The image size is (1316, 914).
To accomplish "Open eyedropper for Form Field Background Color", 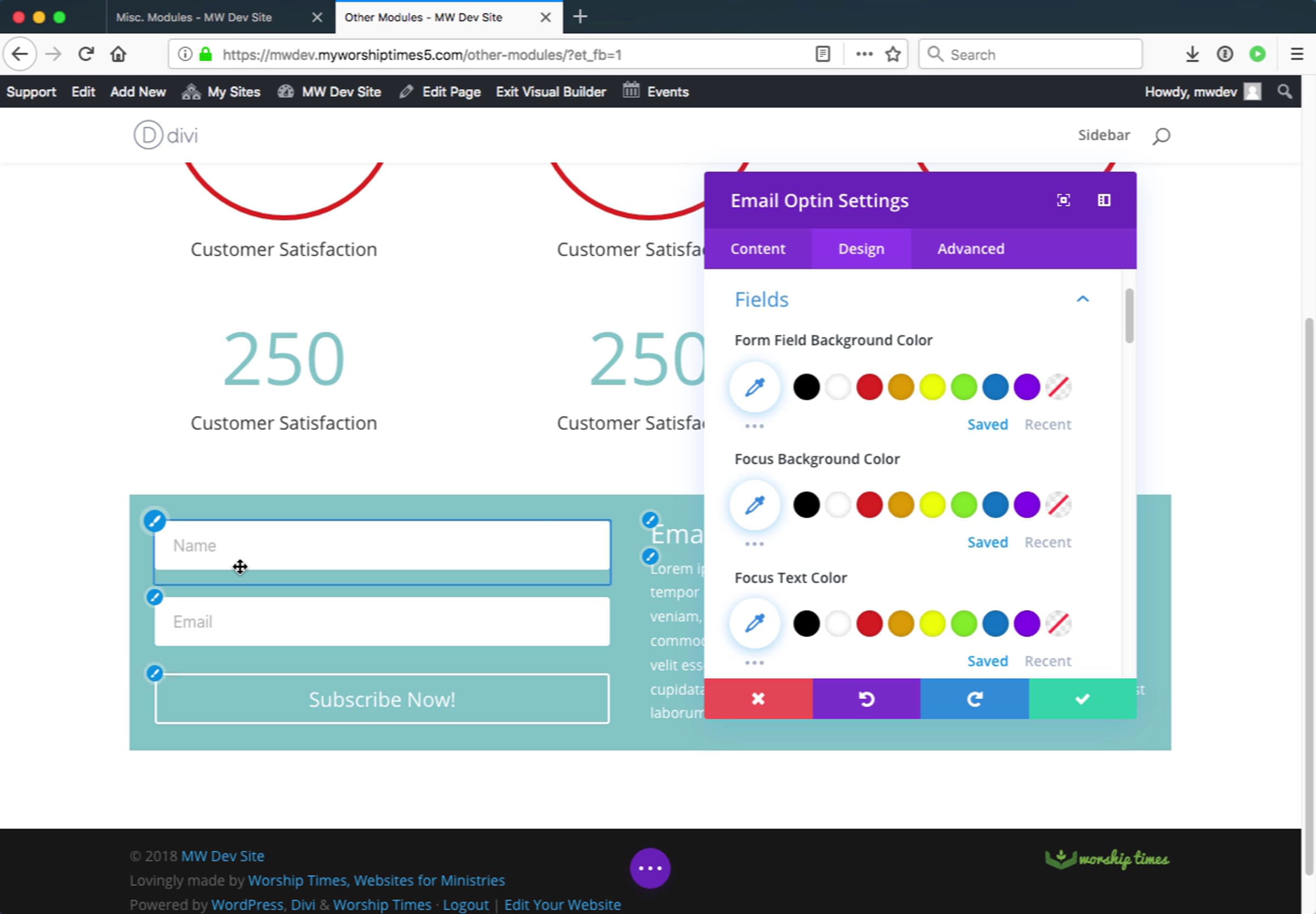I will [754, 387].
